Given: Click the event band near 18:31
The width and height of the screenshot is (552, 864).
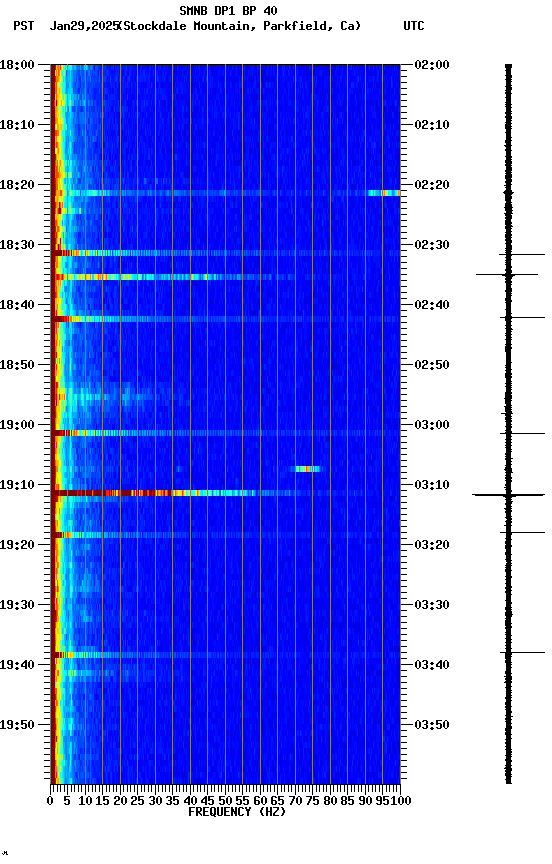Looking at the screenshot, I should [225, 253].
